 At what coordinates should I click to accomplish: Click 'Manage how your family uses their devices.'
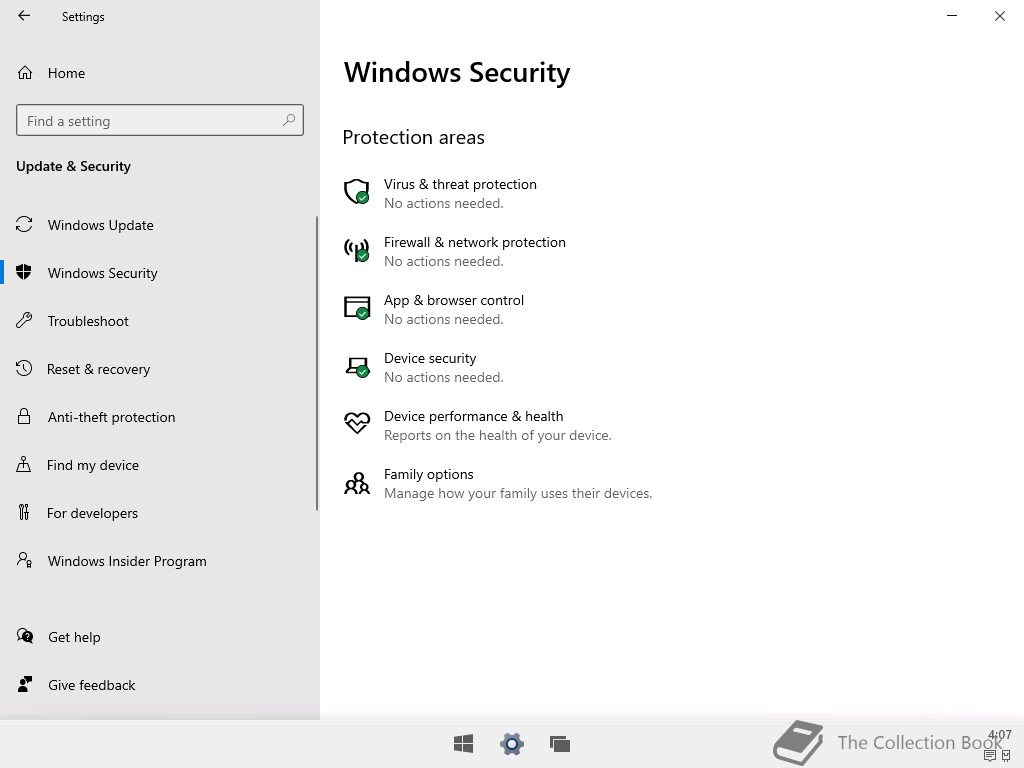[x=518, y=494]
